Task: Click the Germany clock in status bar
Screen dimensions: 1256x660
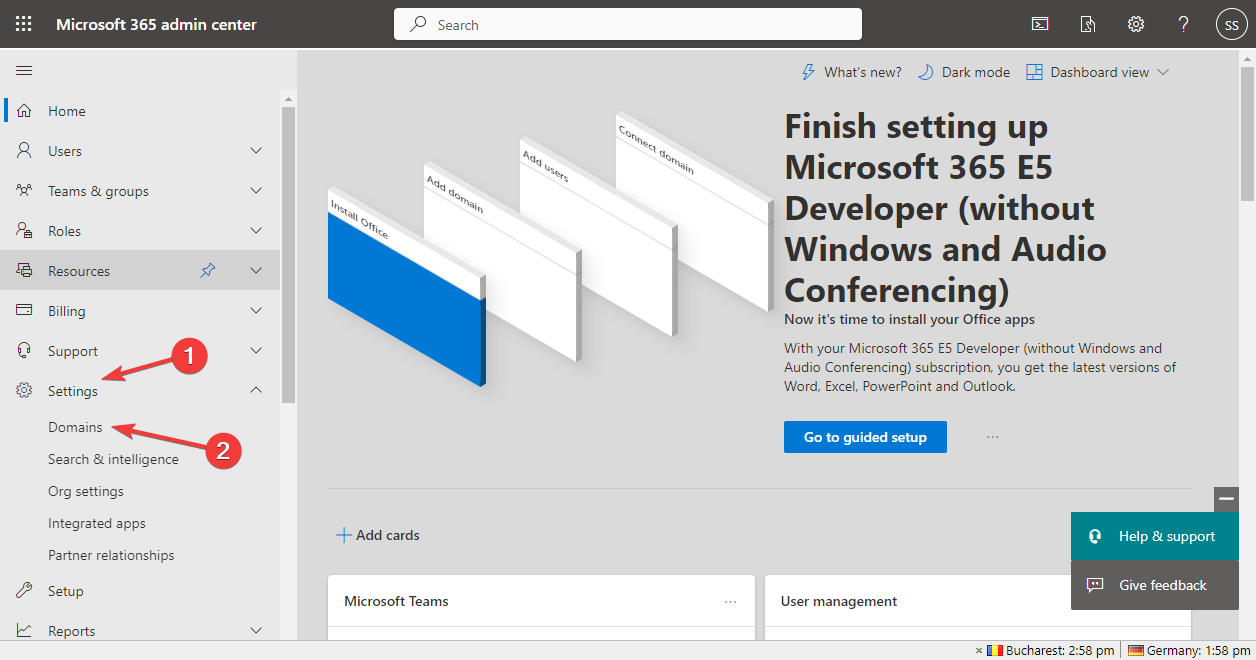Action: click(1188, 650)
